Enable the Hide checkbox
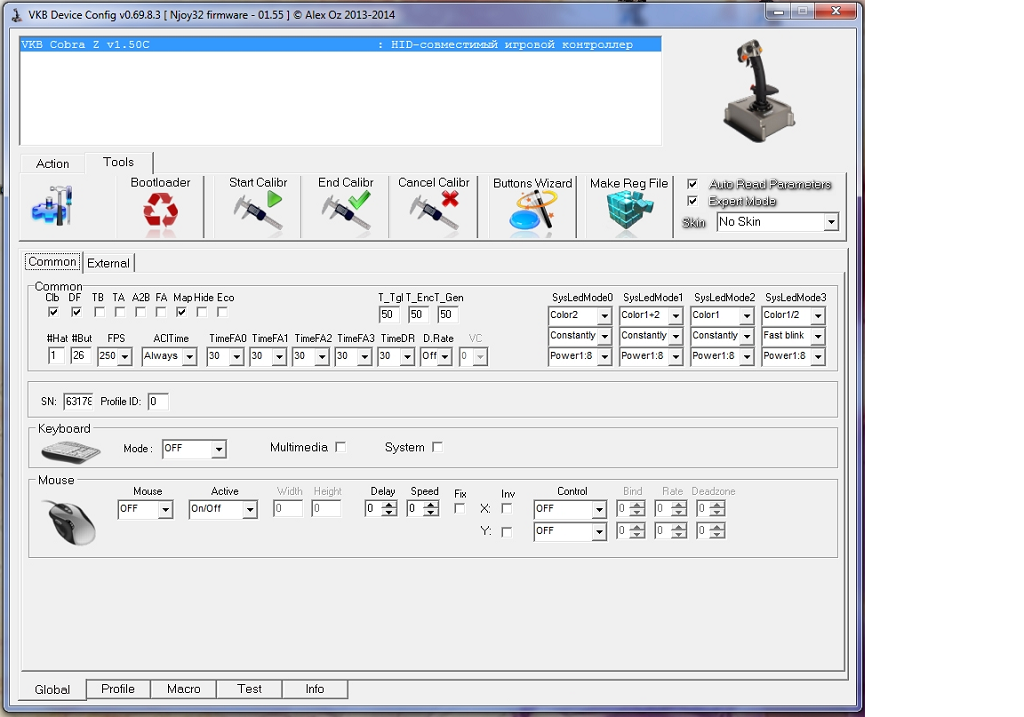 click(x=202, y=312)
